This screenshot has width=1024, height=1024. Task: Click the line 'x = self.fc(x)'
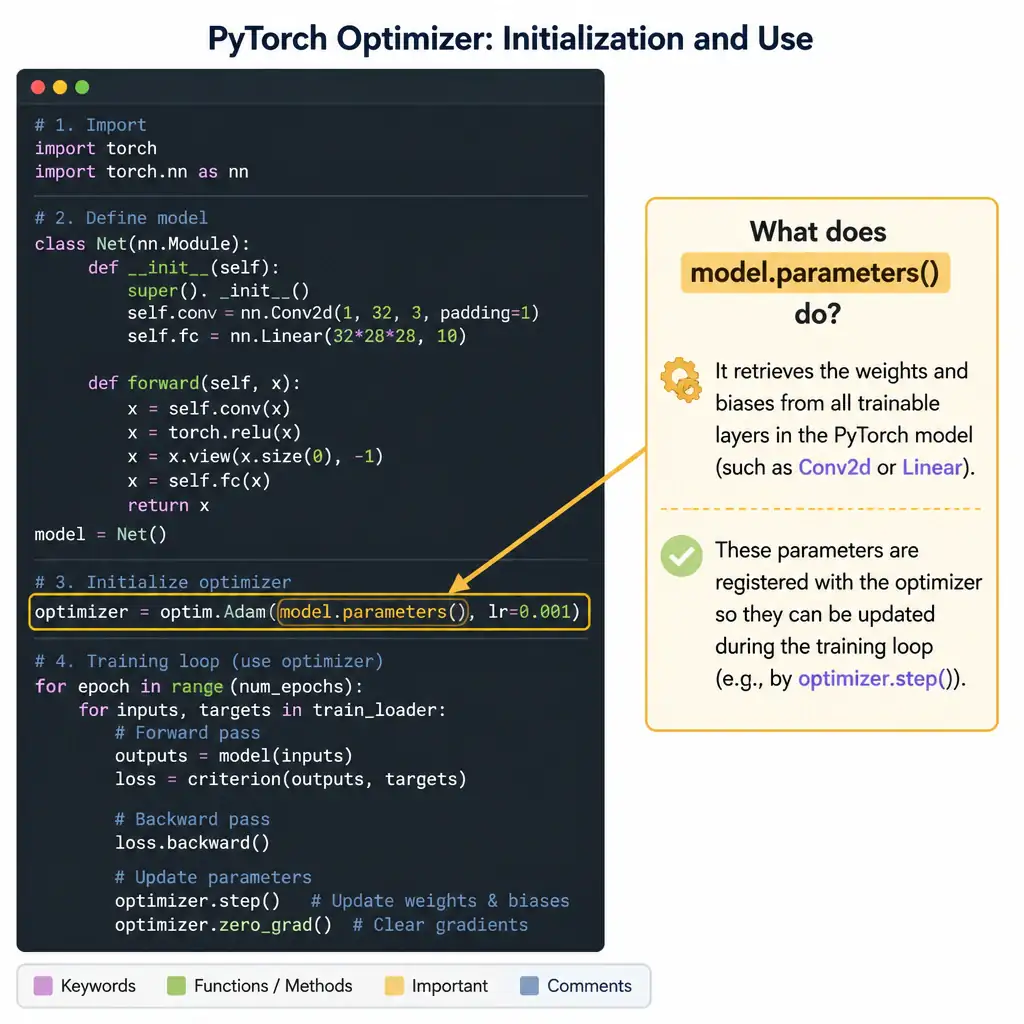point(199,481)
